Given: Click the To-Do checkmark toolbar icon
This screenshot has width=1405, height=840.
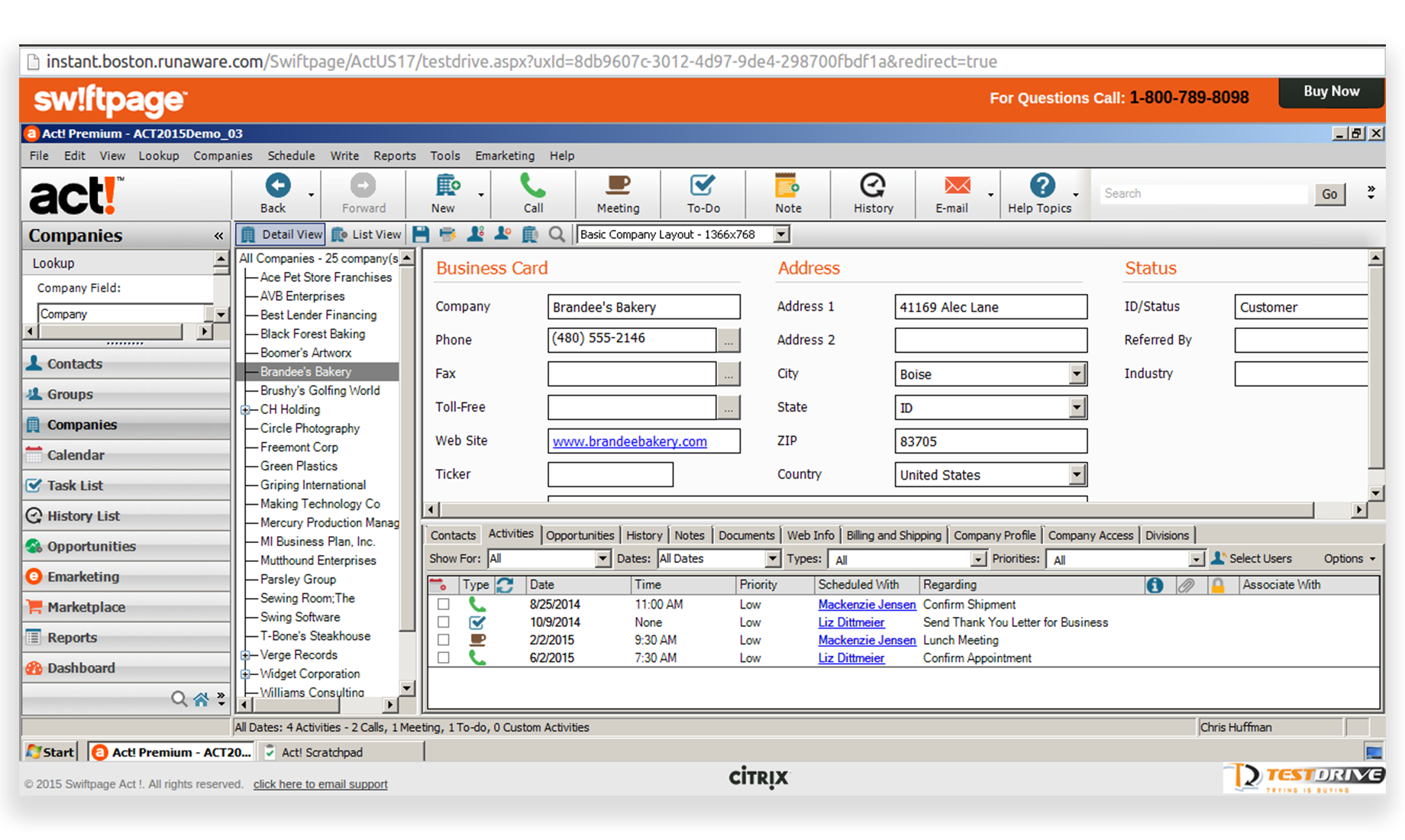Looking at the screenshot, I should 702,186.
